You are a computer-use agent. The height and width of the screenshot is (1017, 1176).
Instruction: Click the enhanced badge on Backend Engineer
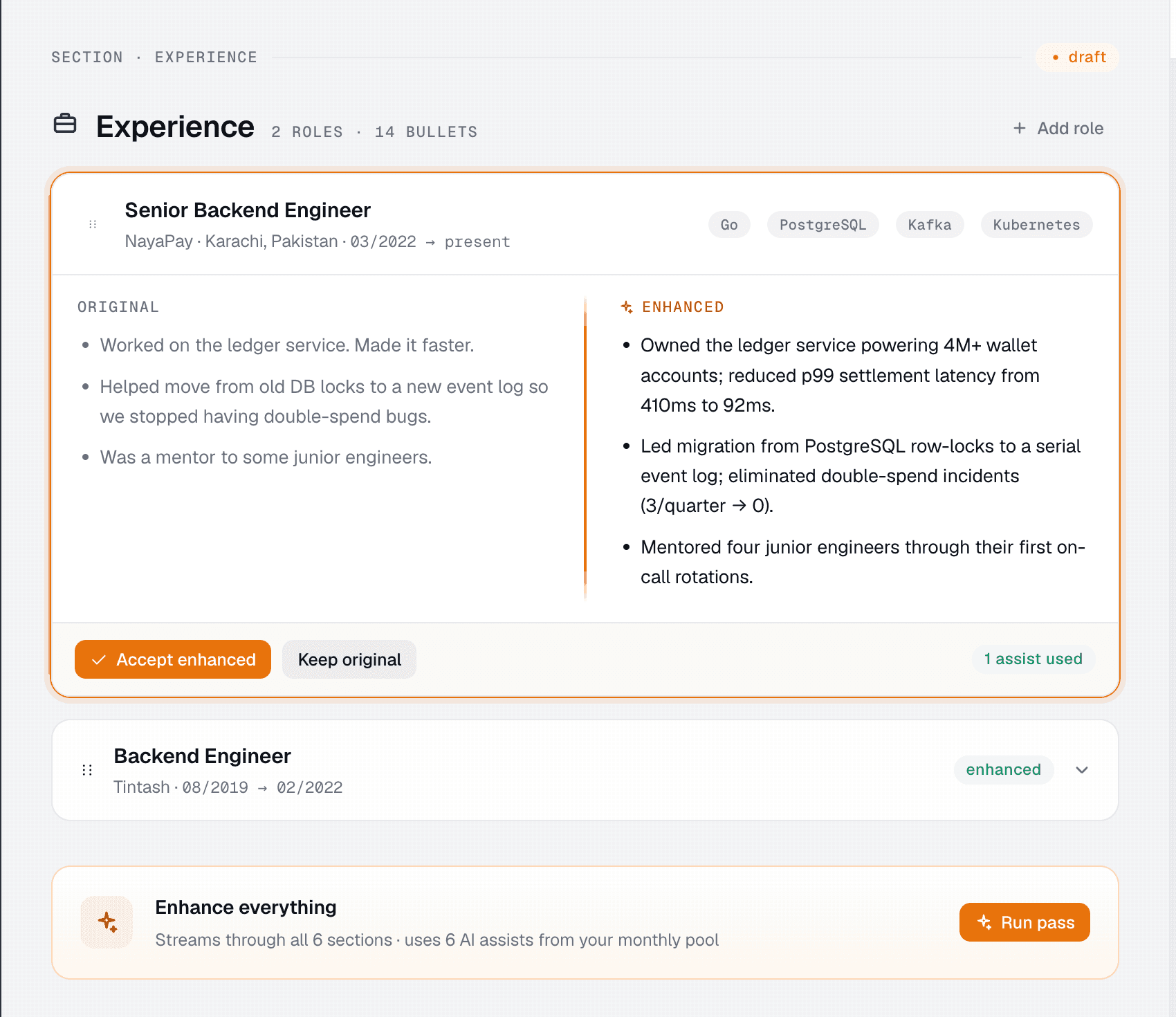click(1004, 769)
